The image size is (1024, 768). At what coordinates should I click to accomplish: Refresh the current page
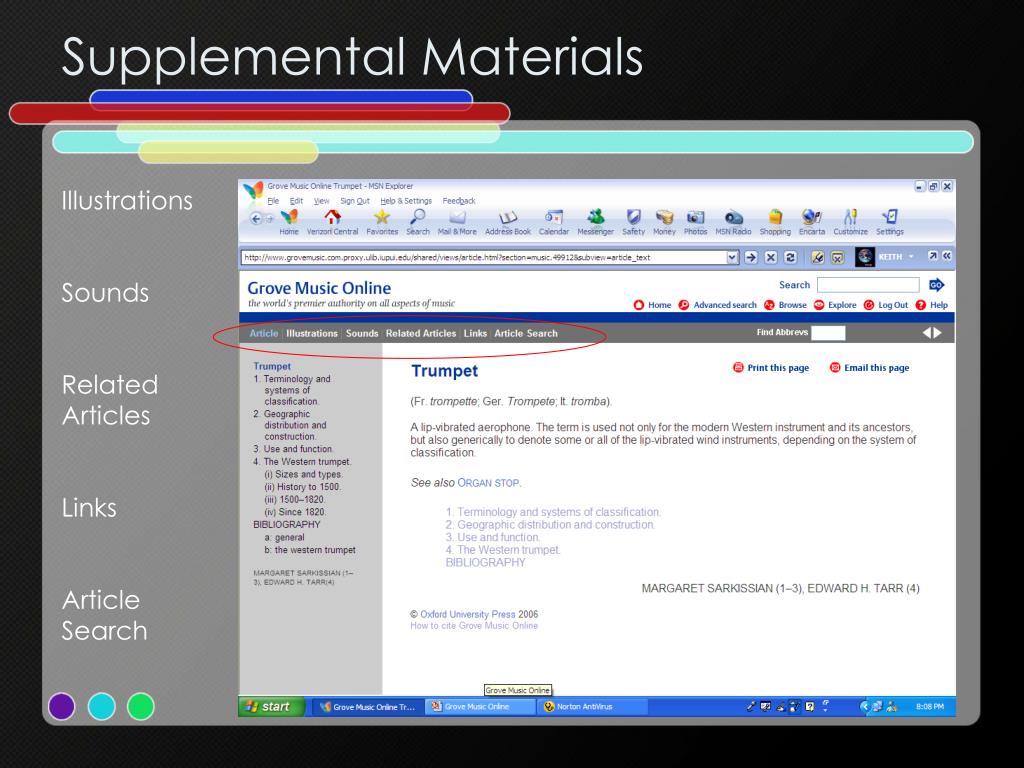790,257
